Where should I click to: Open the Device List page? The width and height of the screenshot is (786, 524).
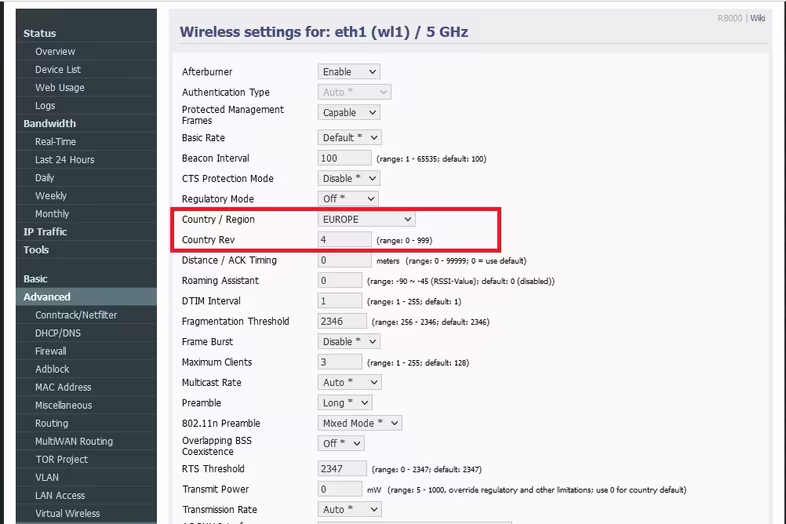coord(58,69)
